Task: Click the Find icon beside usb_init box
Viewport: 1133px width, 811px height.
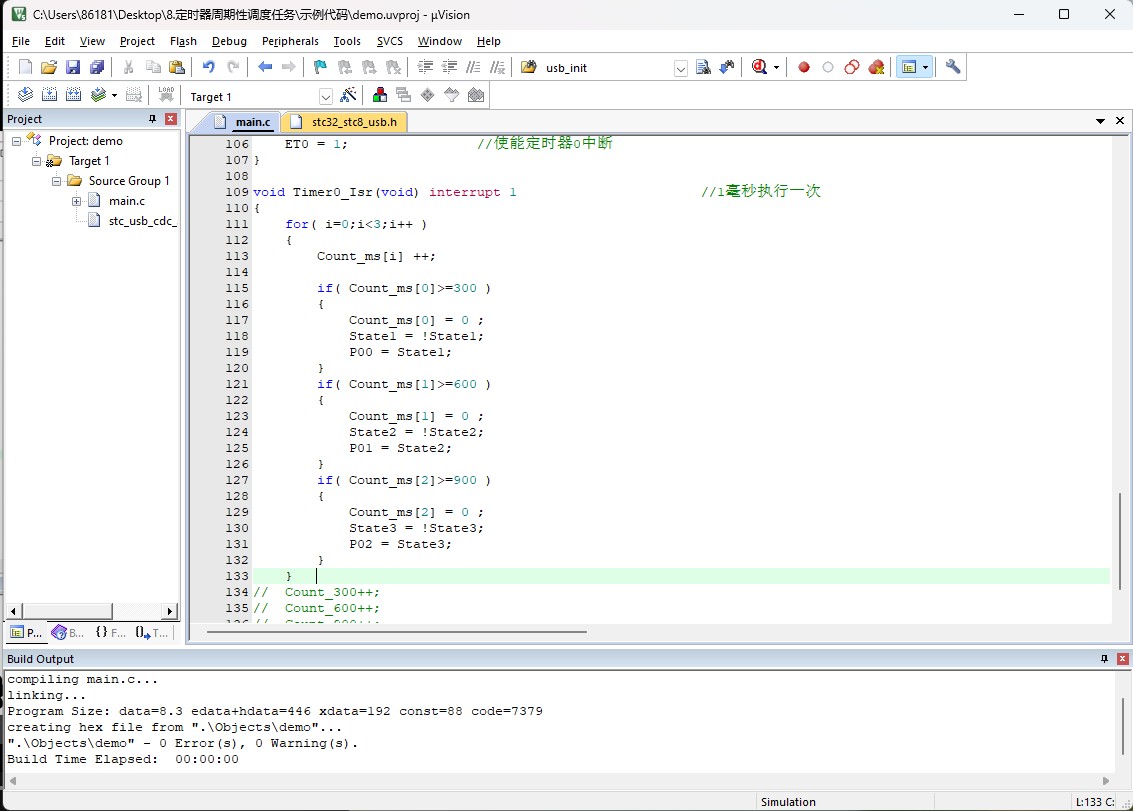Action: [703, 67]
